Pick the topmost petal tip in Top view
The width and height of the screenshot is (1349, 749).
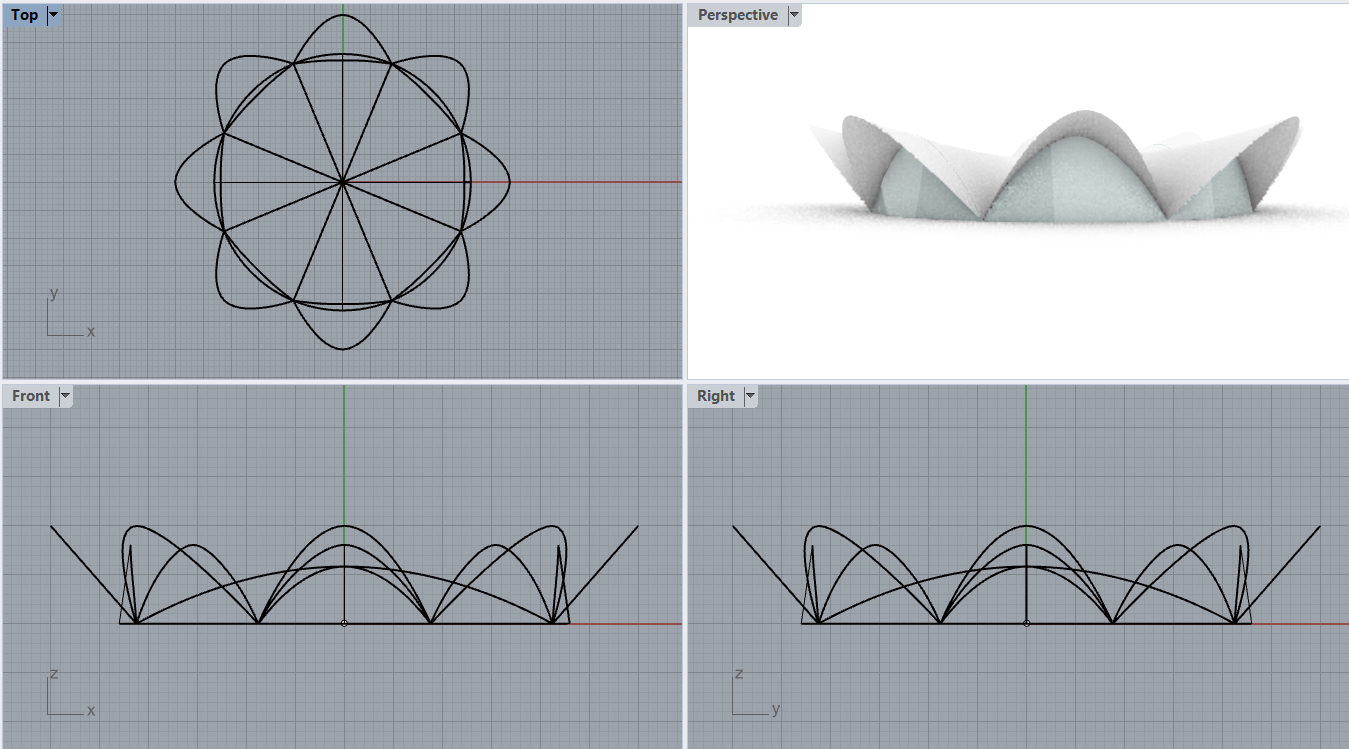tap(343, 16)
